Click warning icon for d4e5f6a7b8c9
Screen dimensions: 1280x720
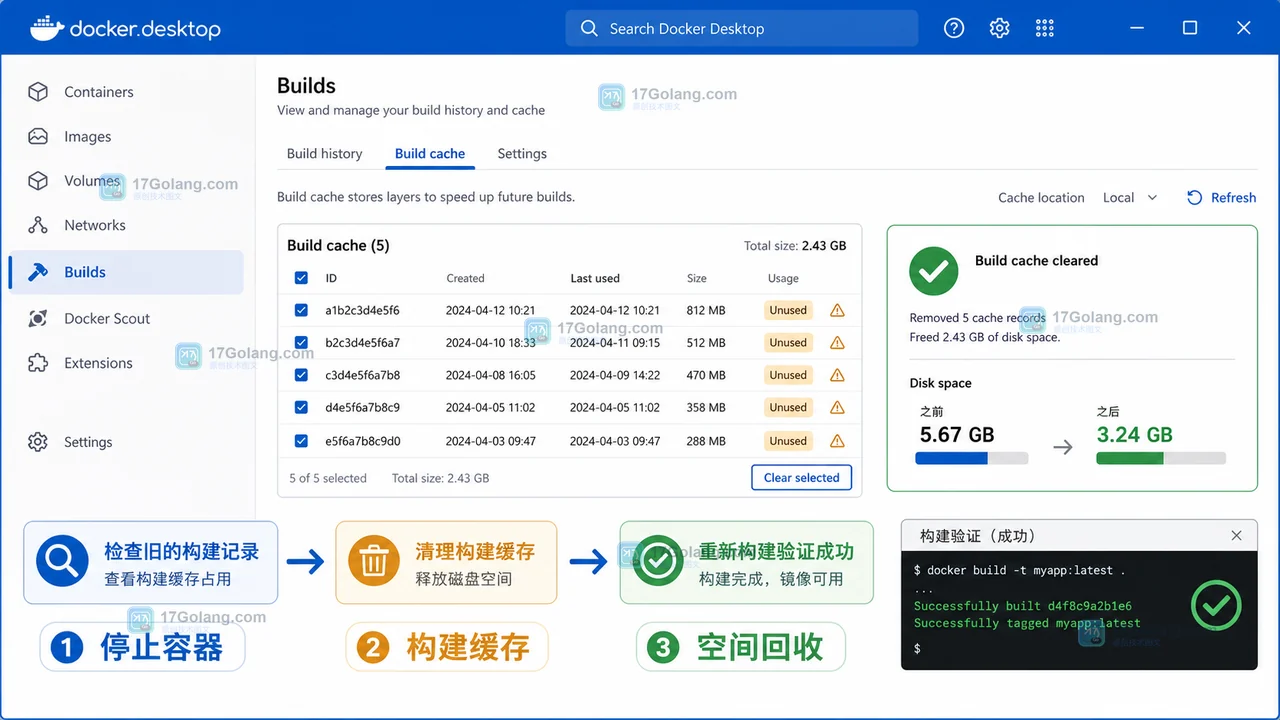click(x=837, y=408)
